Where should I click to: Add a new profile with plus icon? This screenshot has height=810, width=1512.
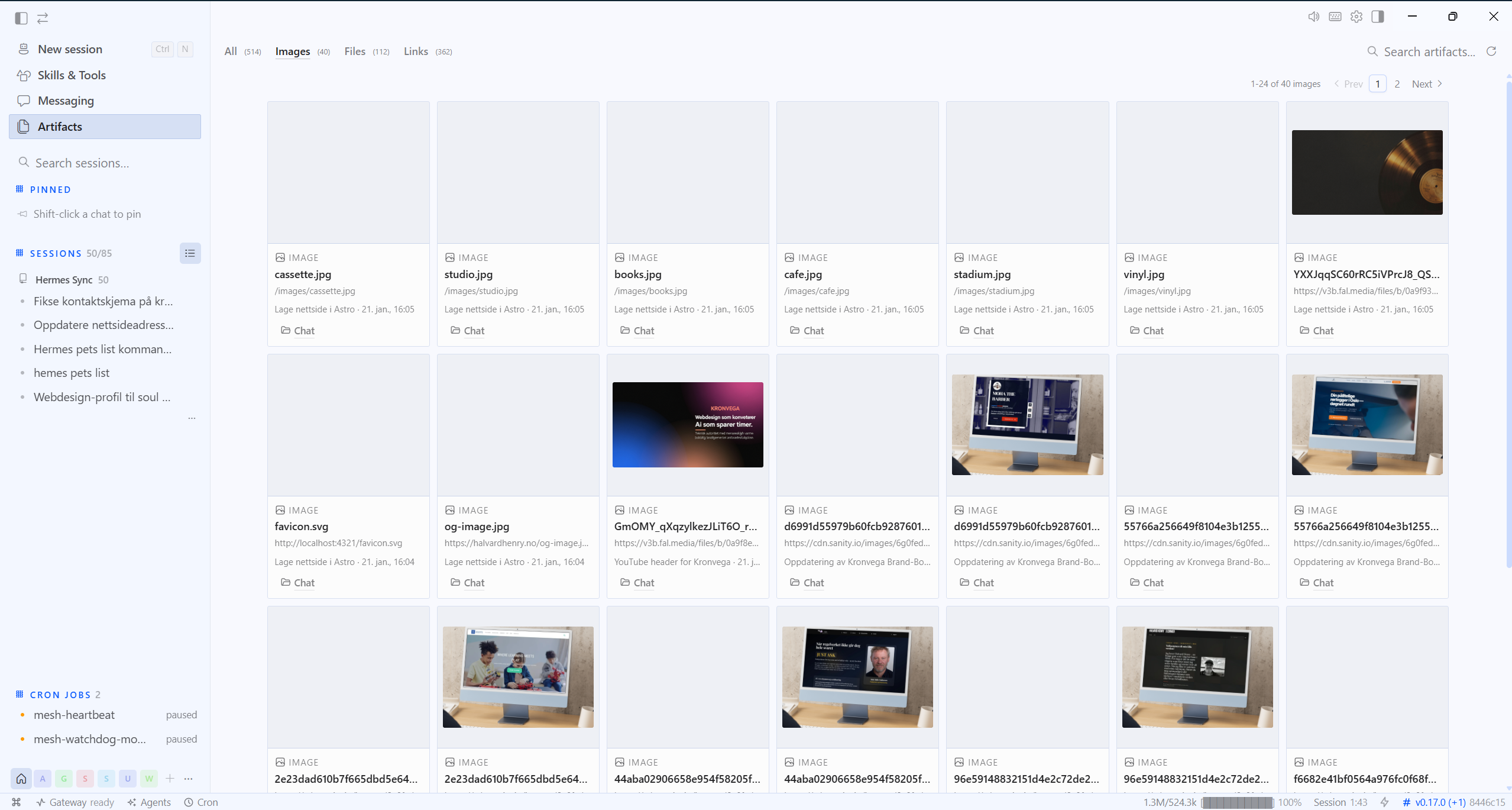tap(170, 779)
